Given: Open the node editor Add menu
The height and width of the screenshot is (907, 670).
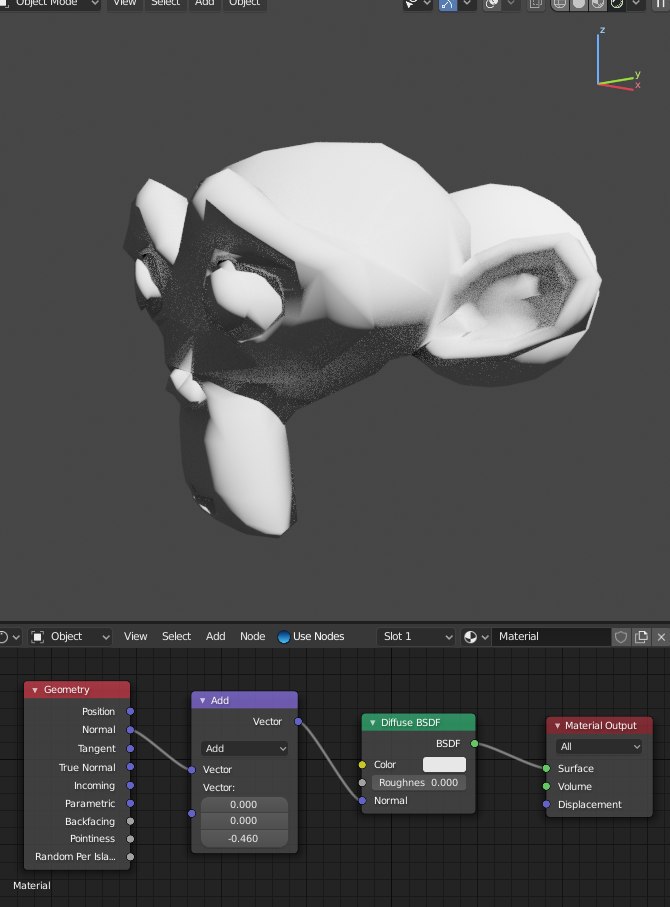Looking at the screenshot, I should point(216,636).
